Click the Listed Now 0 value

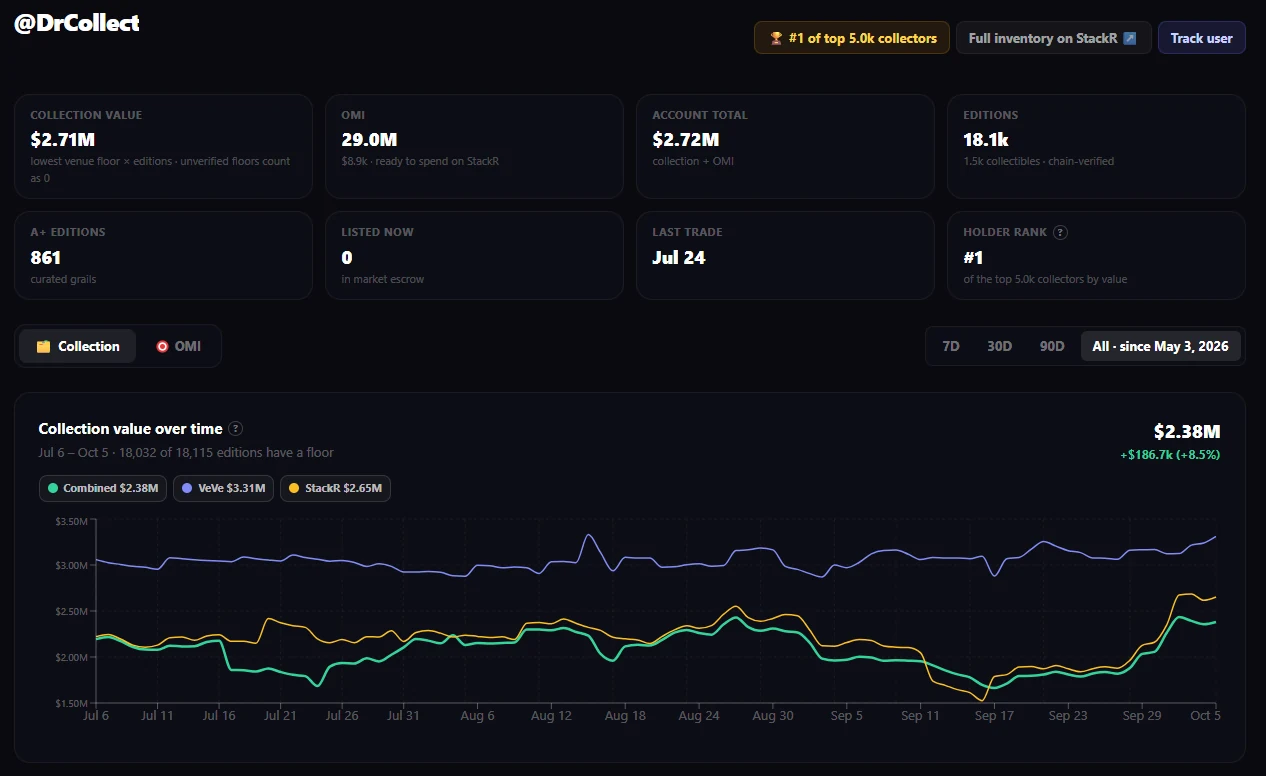[346, 257]
